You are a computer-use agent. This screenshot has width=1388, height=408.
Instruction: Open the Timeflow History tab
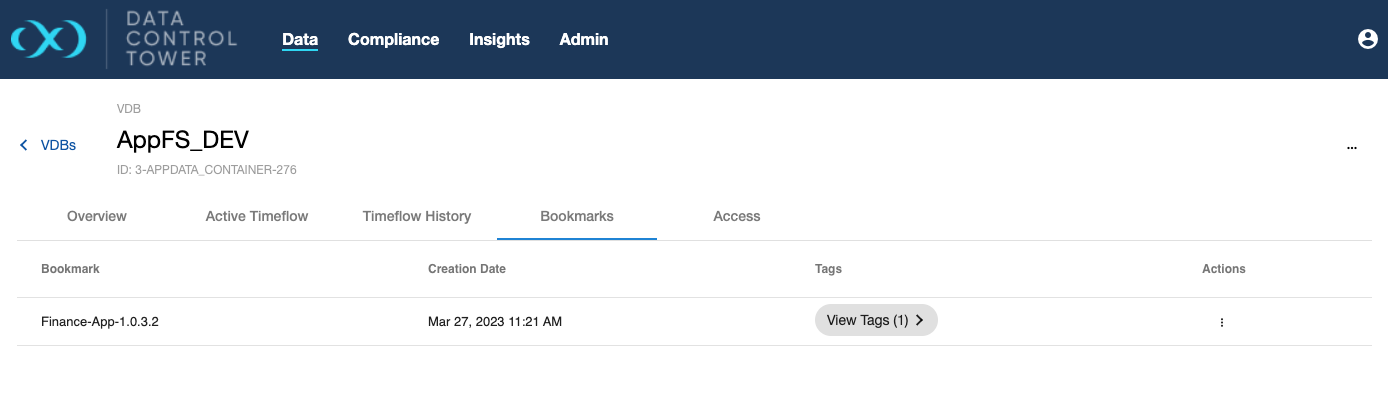417,216
